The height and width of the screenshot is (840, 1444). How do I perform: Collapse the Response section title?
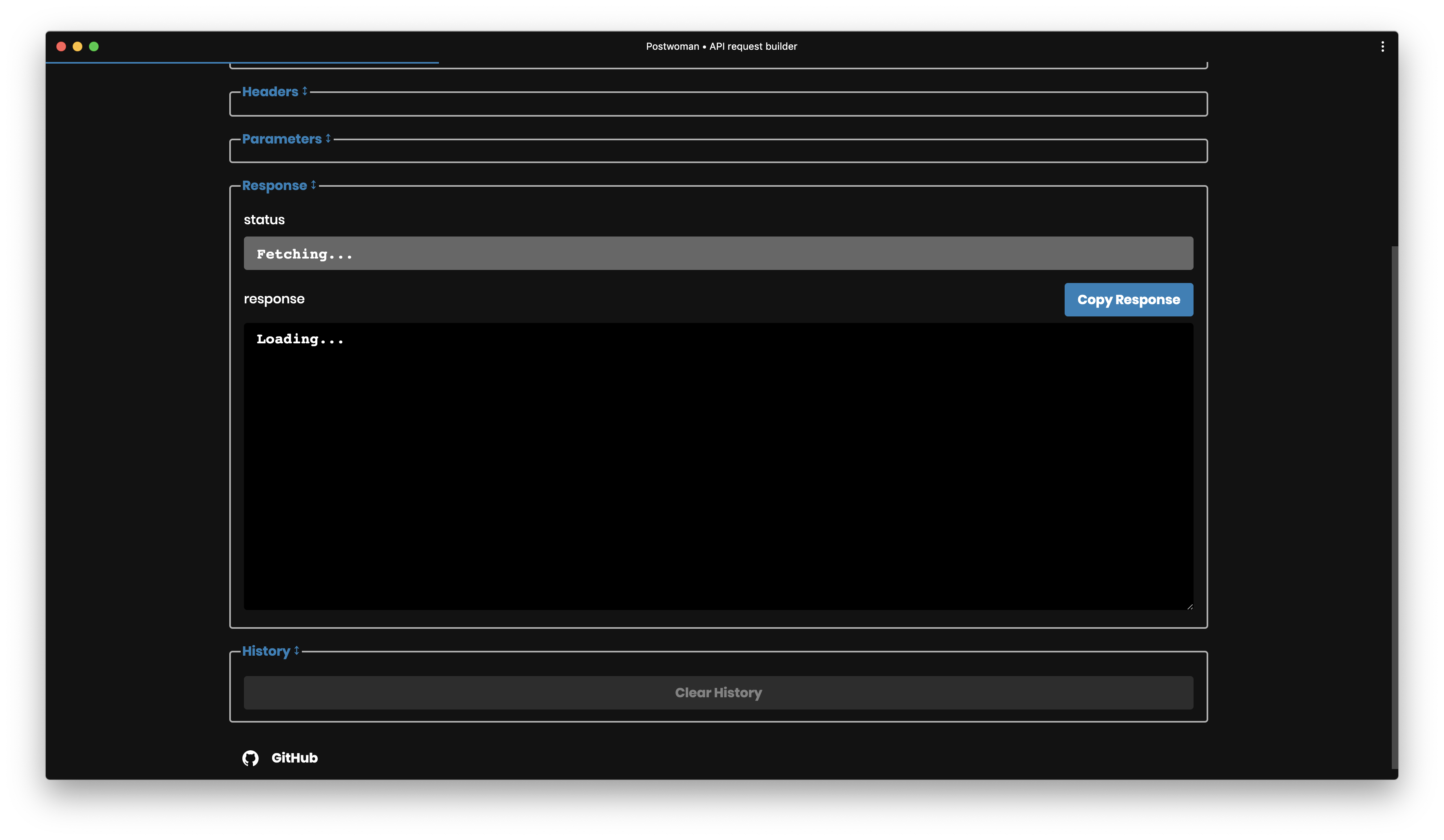274,186
